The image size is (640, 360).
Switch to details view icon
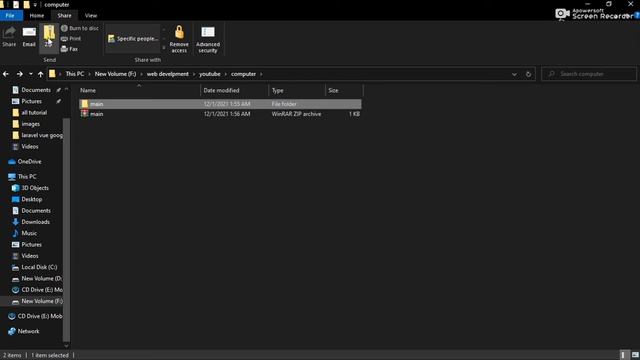tap(623, 355)
